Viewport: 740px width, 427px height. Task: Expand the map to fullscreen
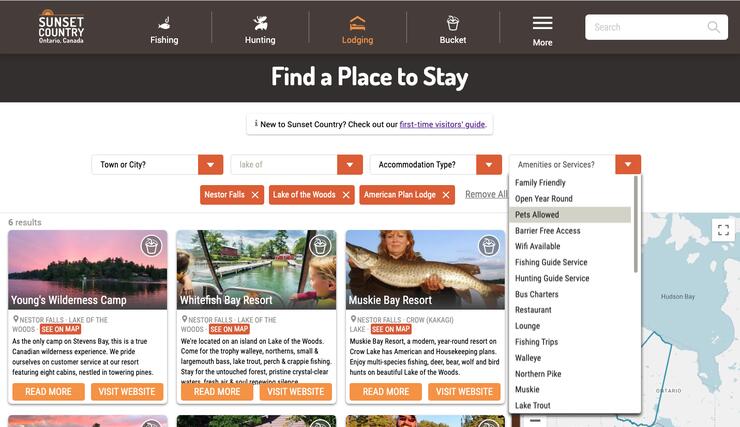click(723, 230)
